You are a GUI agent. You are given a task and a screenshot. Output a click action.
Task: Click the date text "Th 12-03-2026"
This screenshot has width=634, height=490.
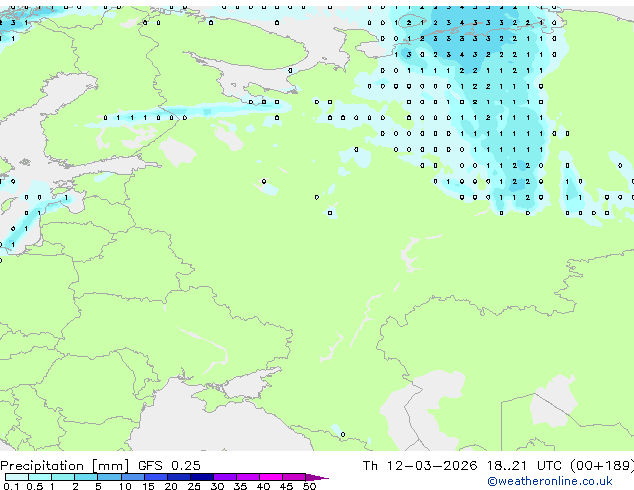(x=420, y=466)
